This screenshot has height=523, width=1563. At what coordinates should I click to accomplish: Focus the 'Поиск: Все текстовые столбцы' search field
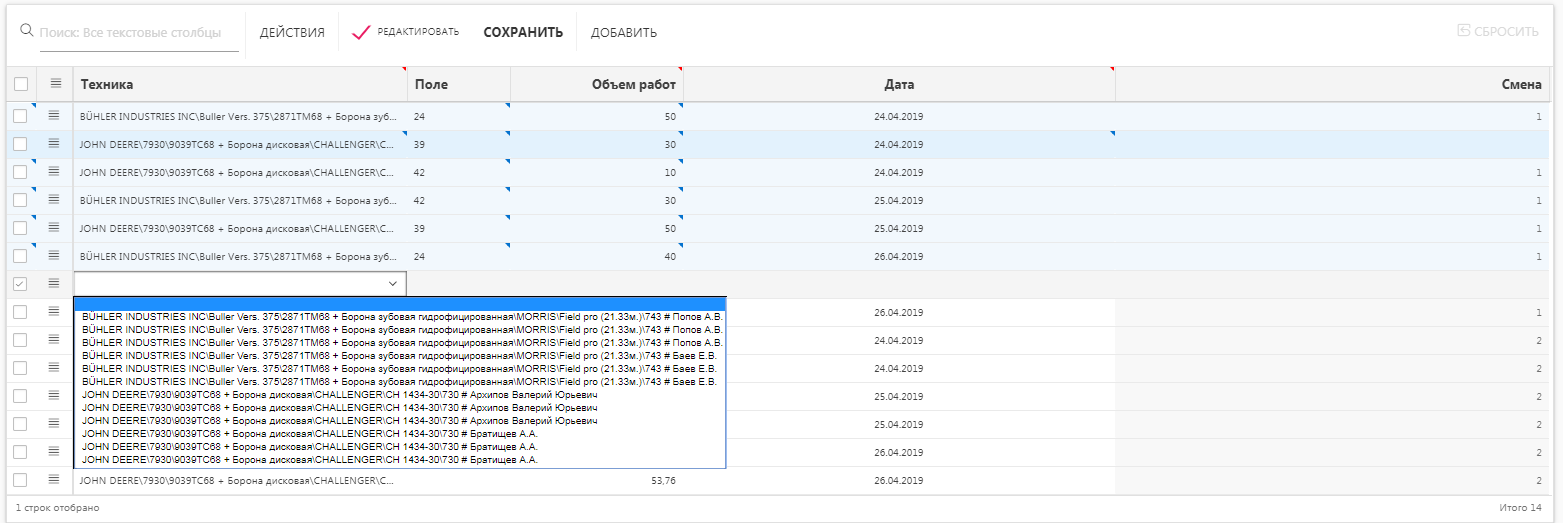139,32
